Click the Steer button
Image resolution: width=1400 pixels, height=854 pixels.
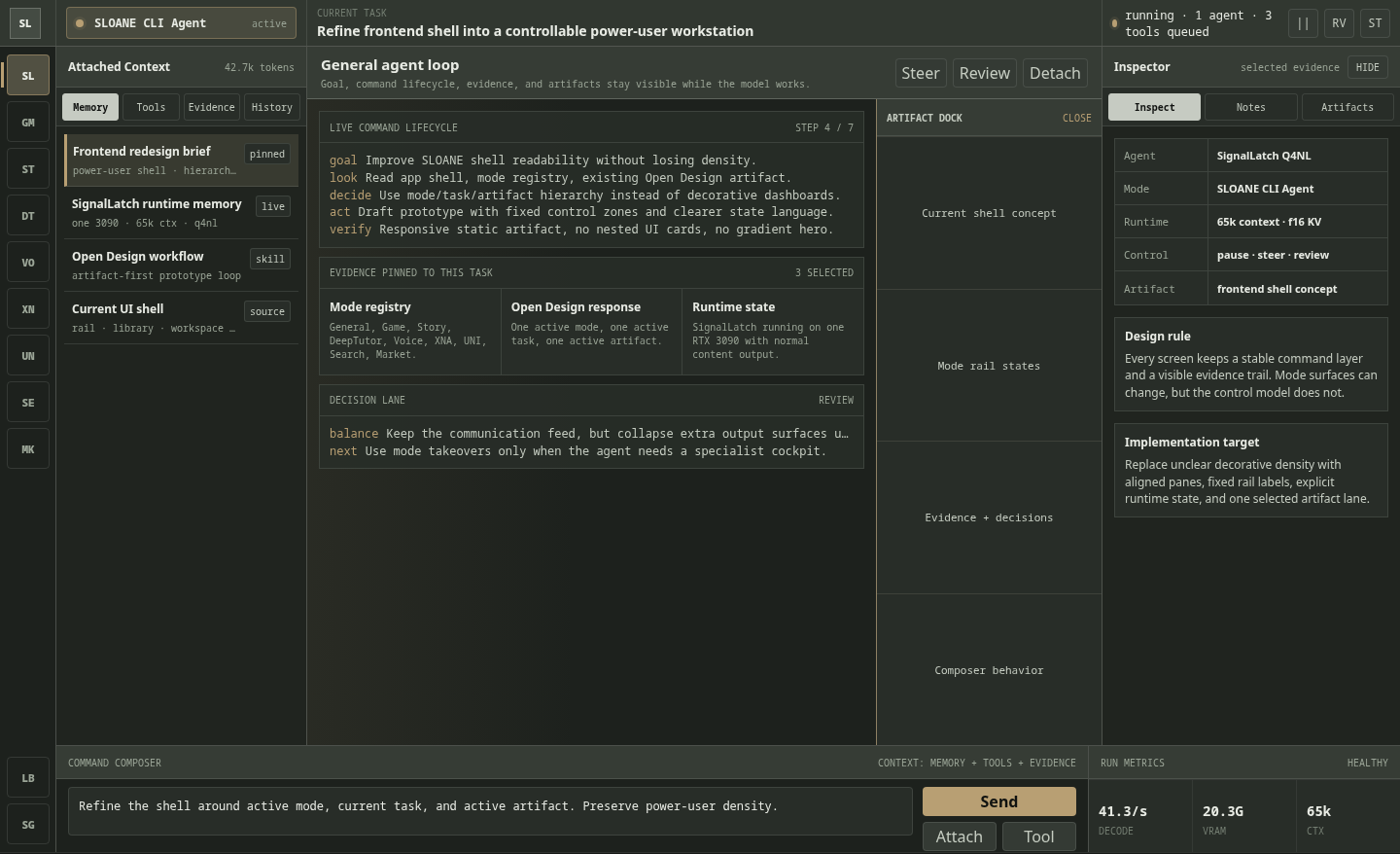920,73
